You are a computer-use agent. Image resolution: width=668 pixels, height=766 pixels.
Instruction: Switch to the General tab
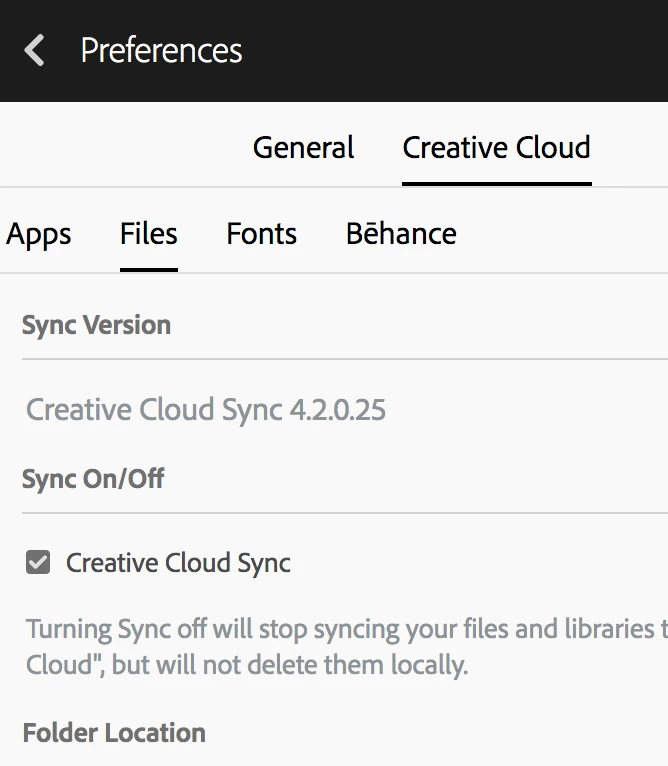click(303, 148)
